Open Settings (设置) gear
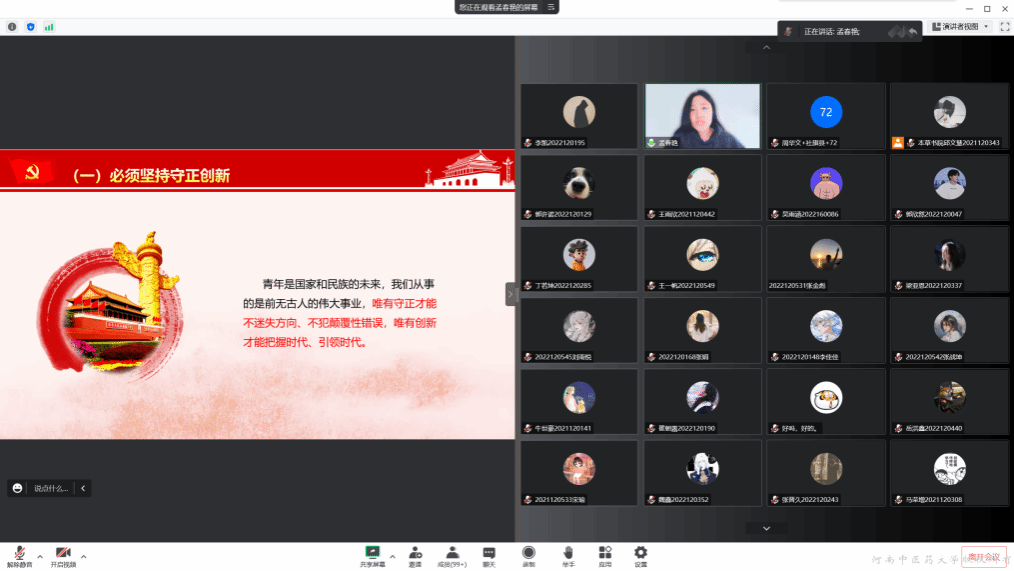This screenshot has height=571, width=1014. (x=640, y=554)
